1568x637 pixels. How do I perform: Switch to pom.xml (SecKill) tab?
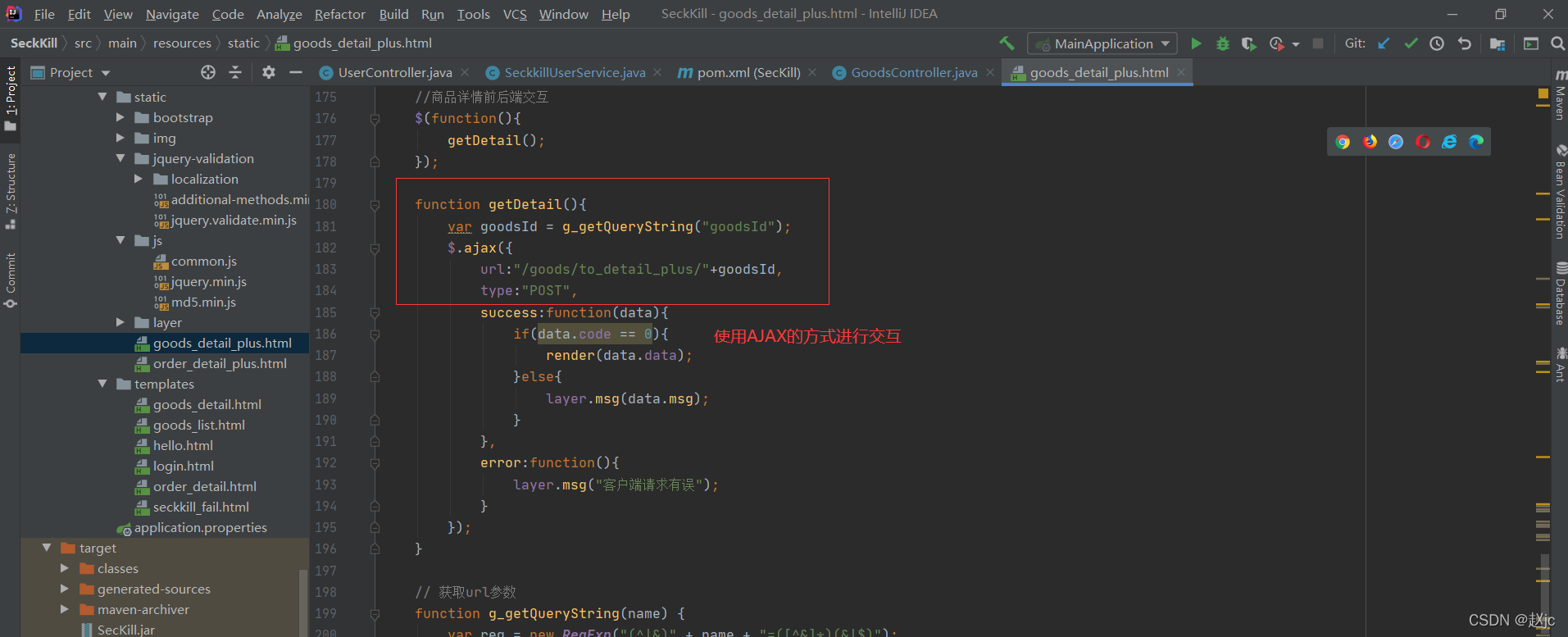[x=748, y=72]
